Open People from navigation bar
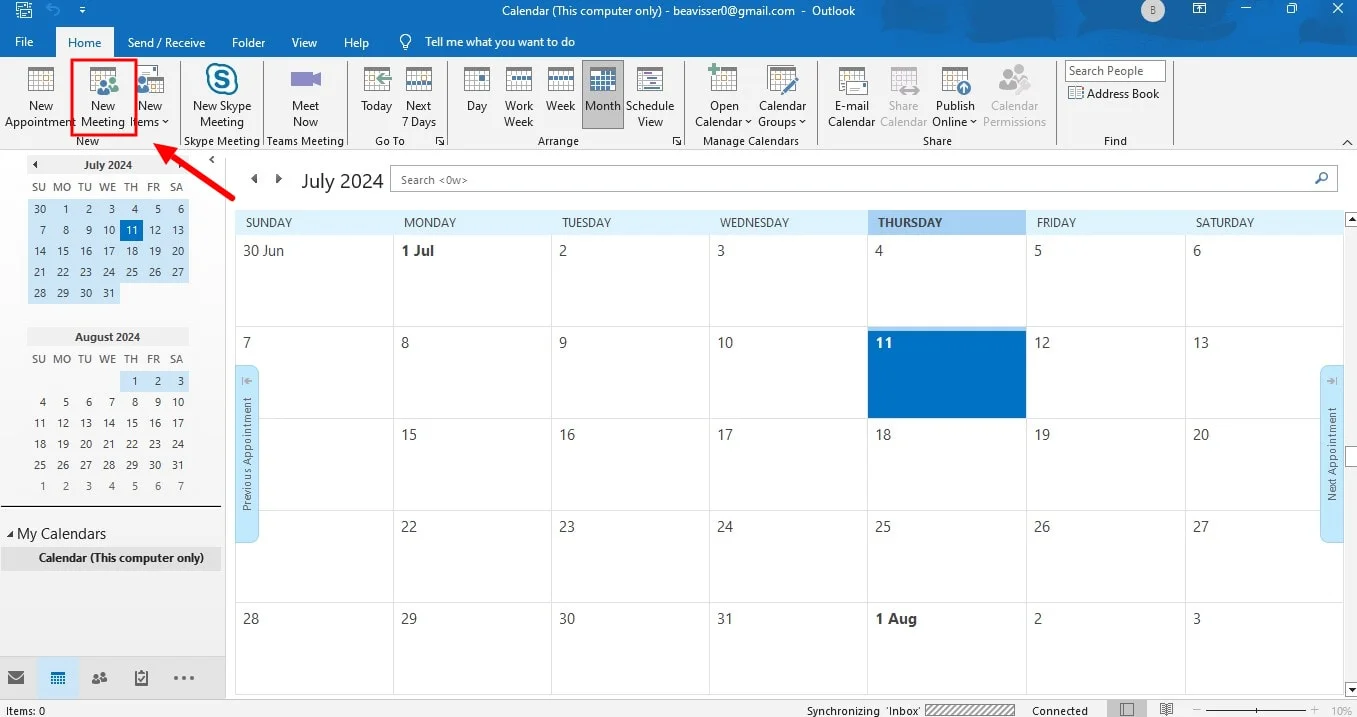1357x717 pixels. (x=99, y=678)
